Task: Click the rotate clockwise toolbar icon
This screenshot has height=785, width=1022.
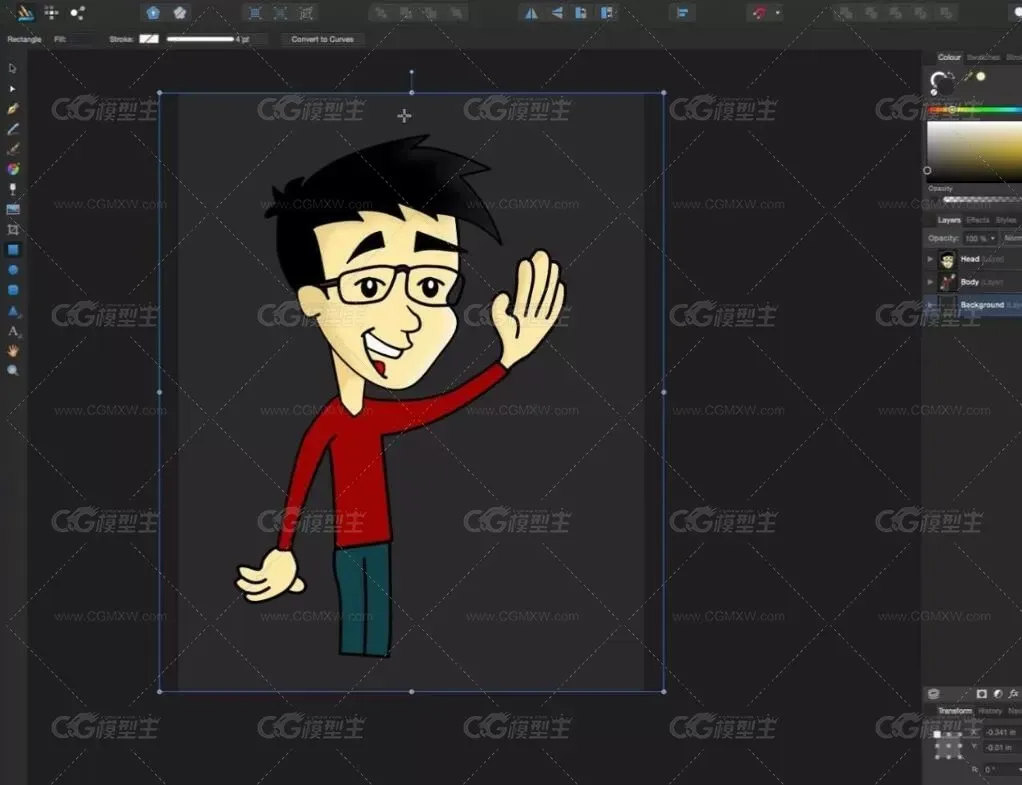Action: point(607,12)
